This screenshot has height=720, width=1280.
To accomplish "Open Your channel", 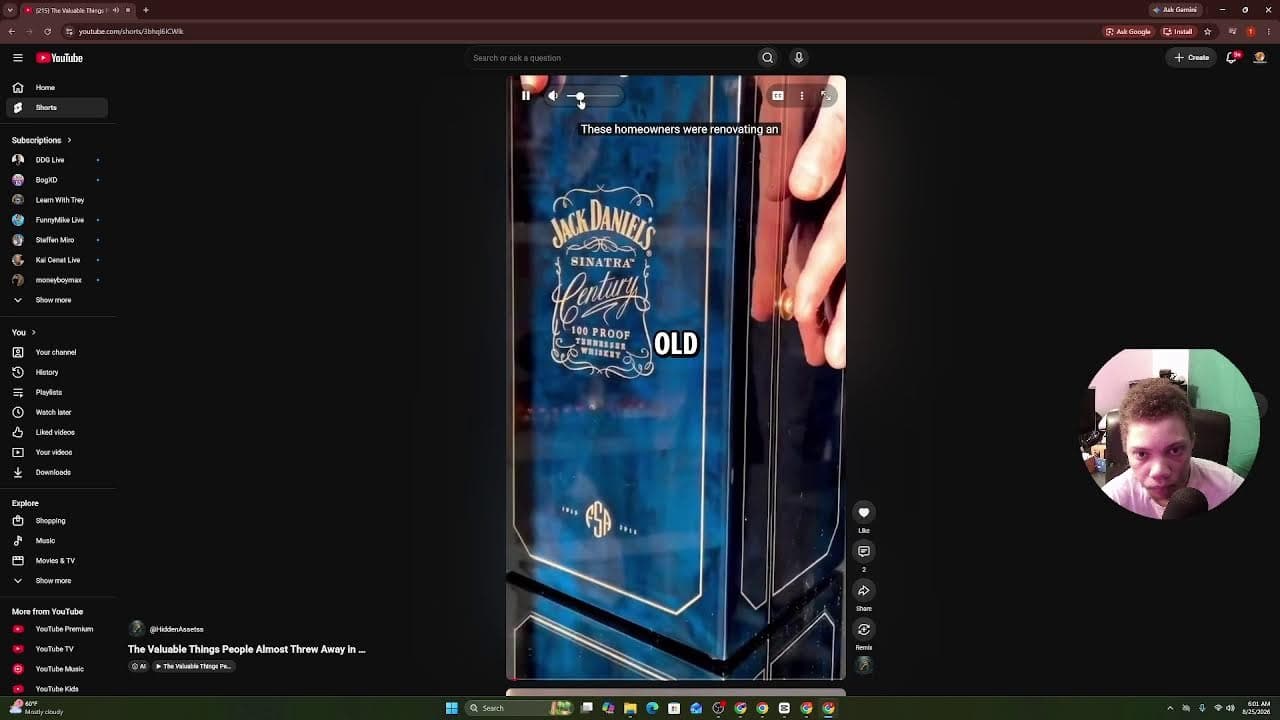I will pos(57,352).
